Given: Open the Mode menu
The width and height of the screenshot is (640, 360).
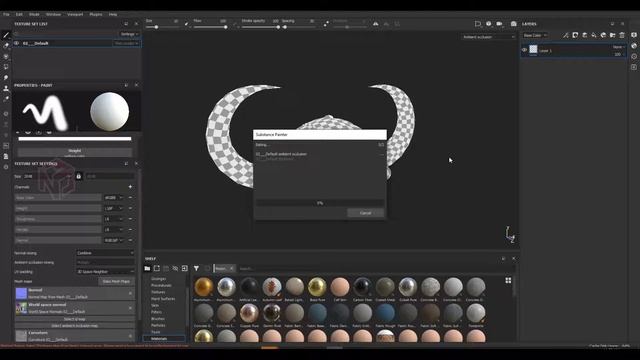Looking at the screenshot, I should point(34,14).
